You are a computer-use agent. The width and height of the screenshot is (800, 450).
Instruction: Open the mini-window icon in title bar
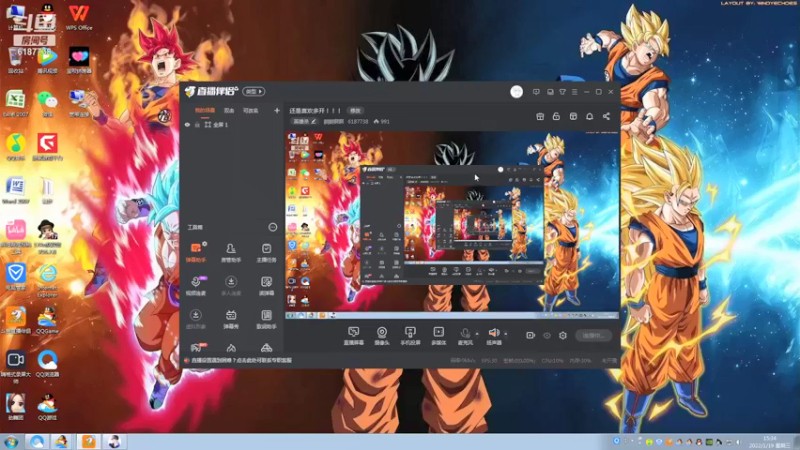pos(550,92)
